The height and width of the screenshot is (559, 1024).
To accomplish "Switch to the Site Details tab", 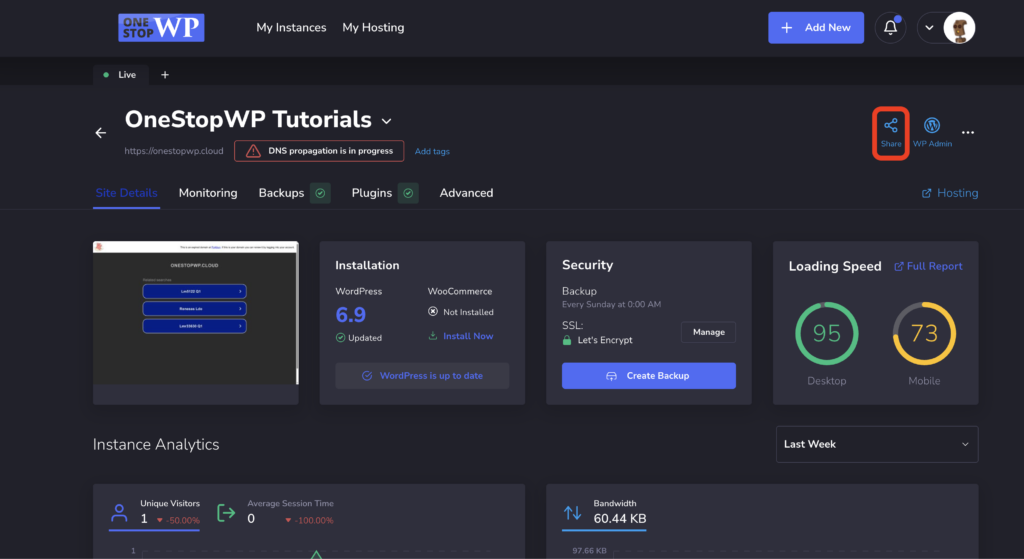I will [x=127, y=193].
